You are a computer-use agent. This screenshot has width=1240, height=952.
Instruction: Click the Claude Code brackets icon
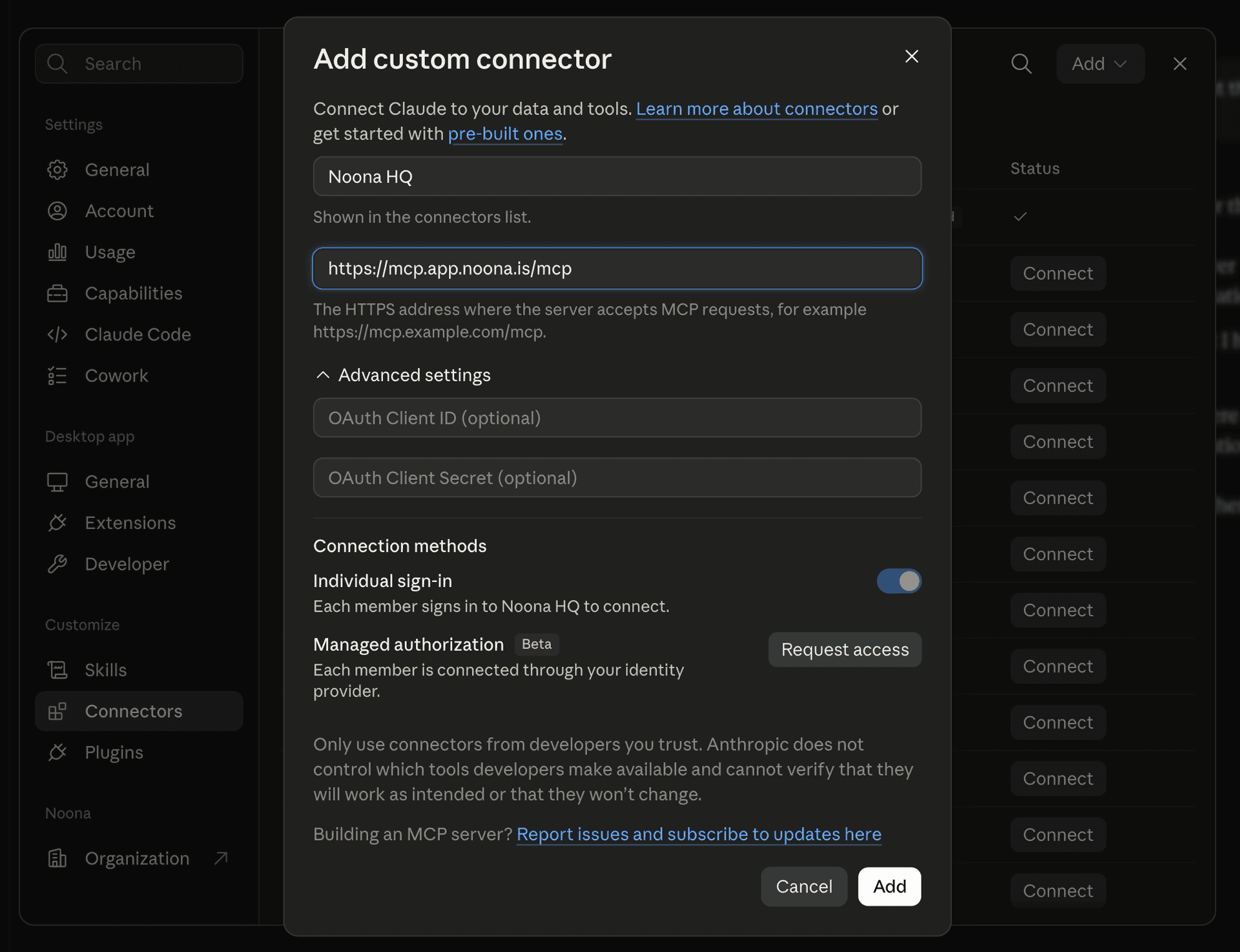point(57,335)
